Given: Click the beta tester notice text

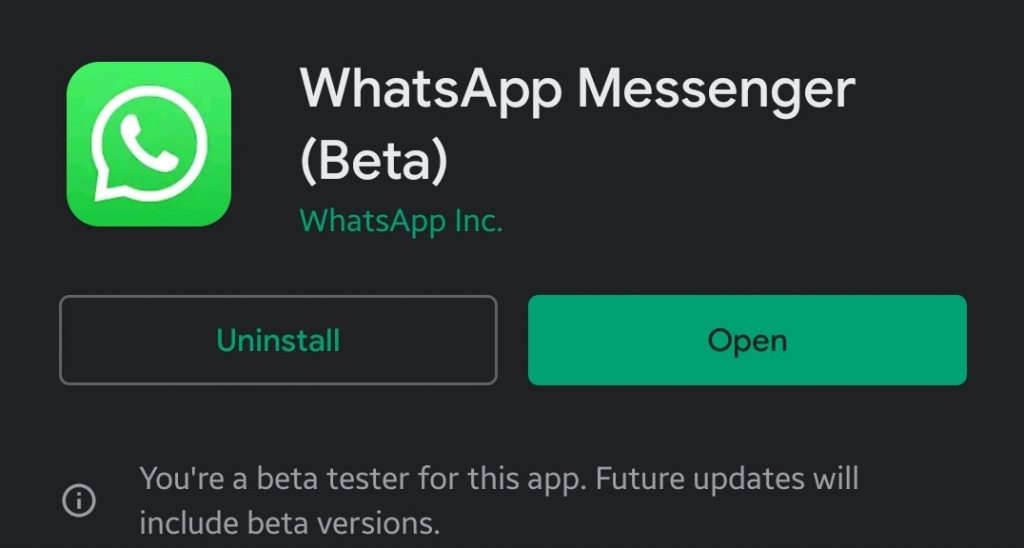Looking at the screenshot, I should click(498, 500).
